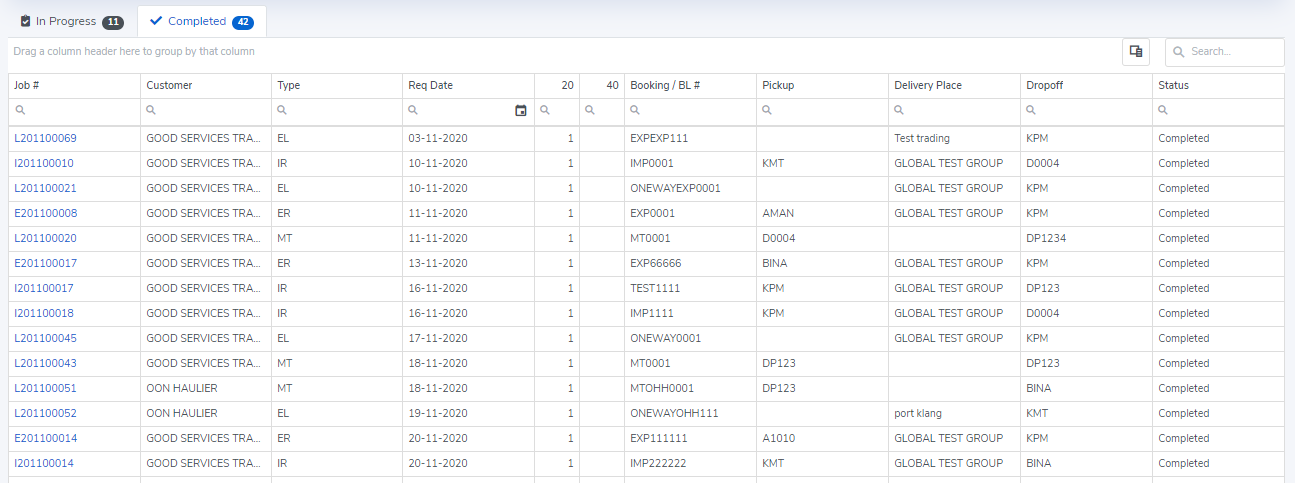Click the Booking / BL # filter icon
Viewport: 1295px width, 483px height.
636,111
